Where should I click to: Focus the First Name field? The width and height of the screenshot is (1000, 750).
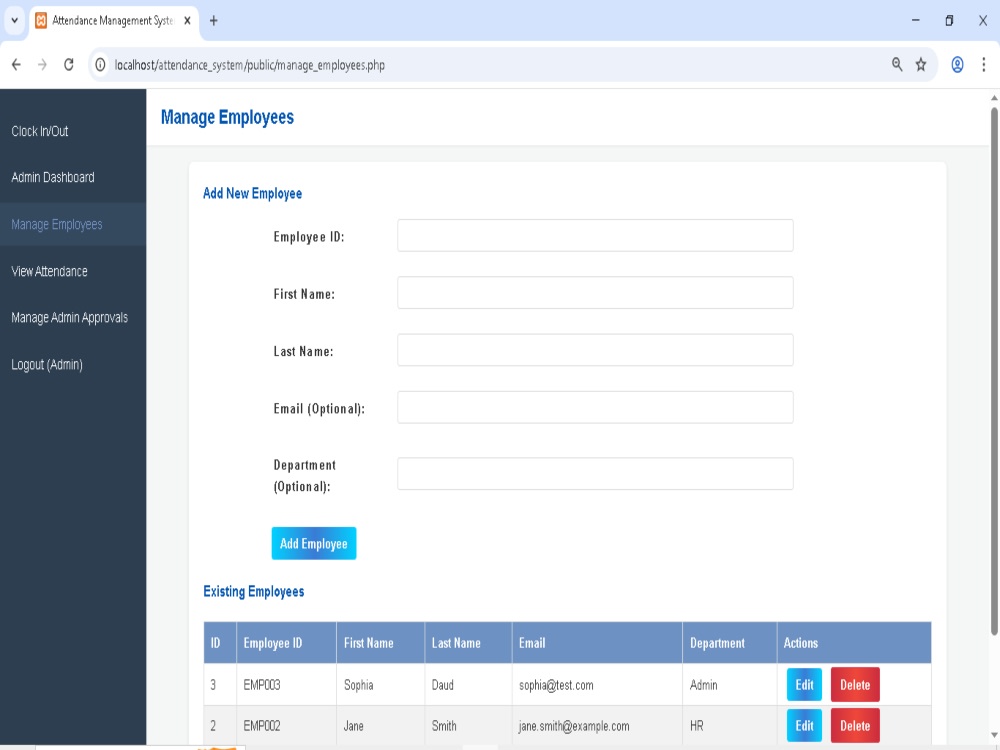coord(595,293)
